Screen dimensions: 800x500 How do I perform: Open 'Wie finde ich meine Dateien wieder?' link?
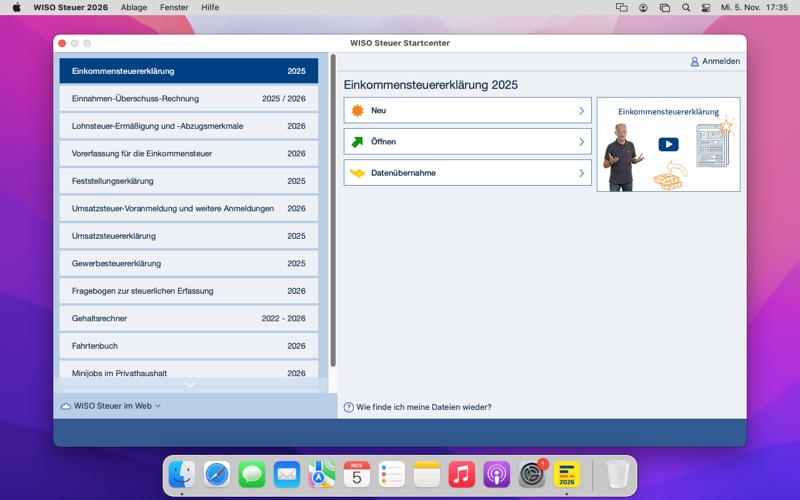tap(423, 407)
